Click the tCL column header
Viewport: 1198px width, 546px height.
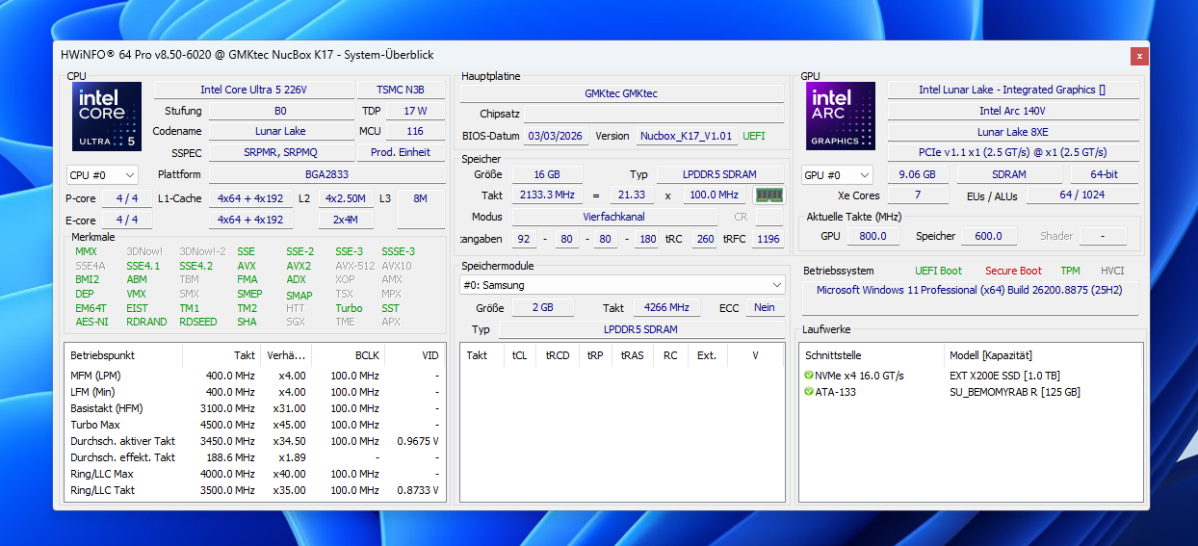(x=520, y=356)
